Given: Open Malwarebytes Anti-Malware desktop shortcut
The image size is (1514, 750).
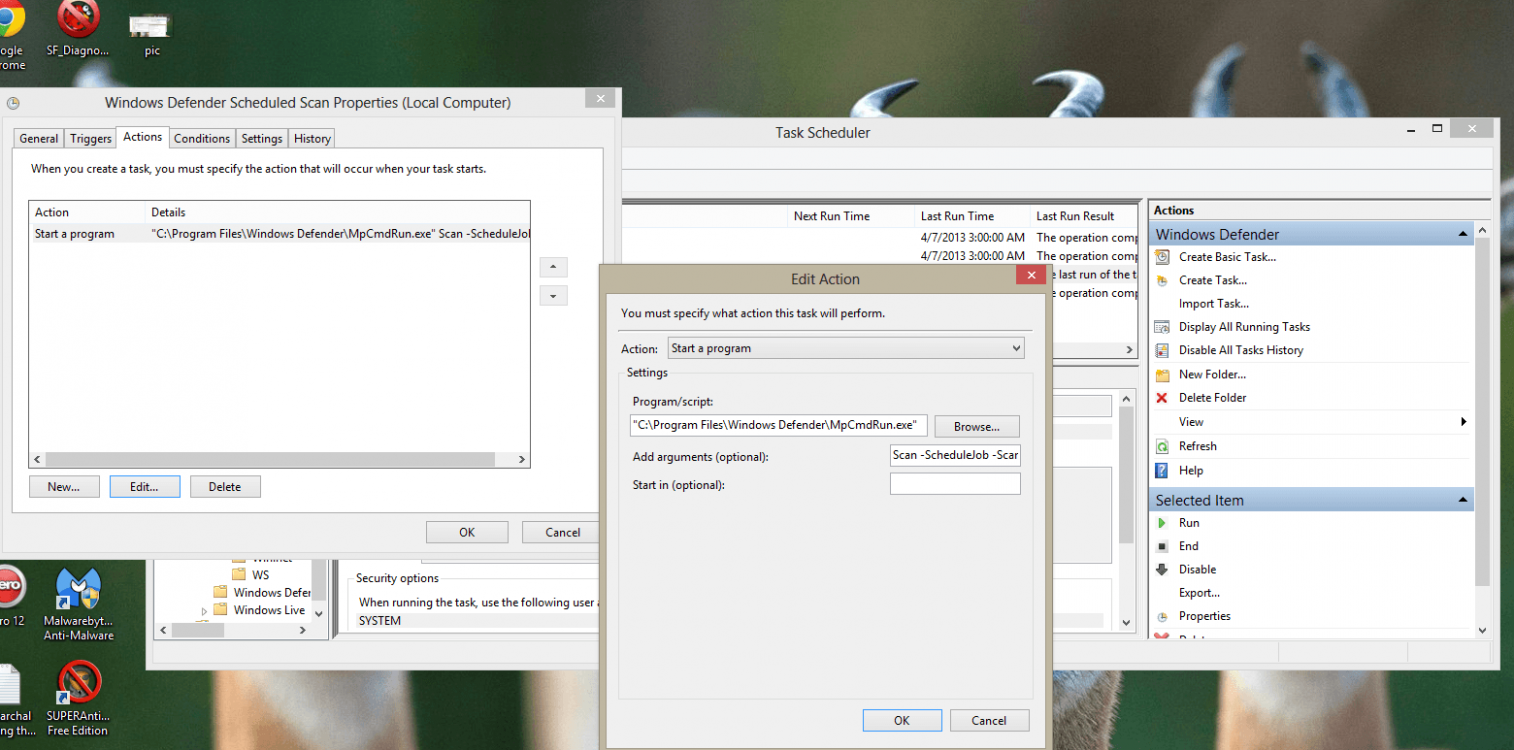Looking at the screenshot, I should click(79, 604).
